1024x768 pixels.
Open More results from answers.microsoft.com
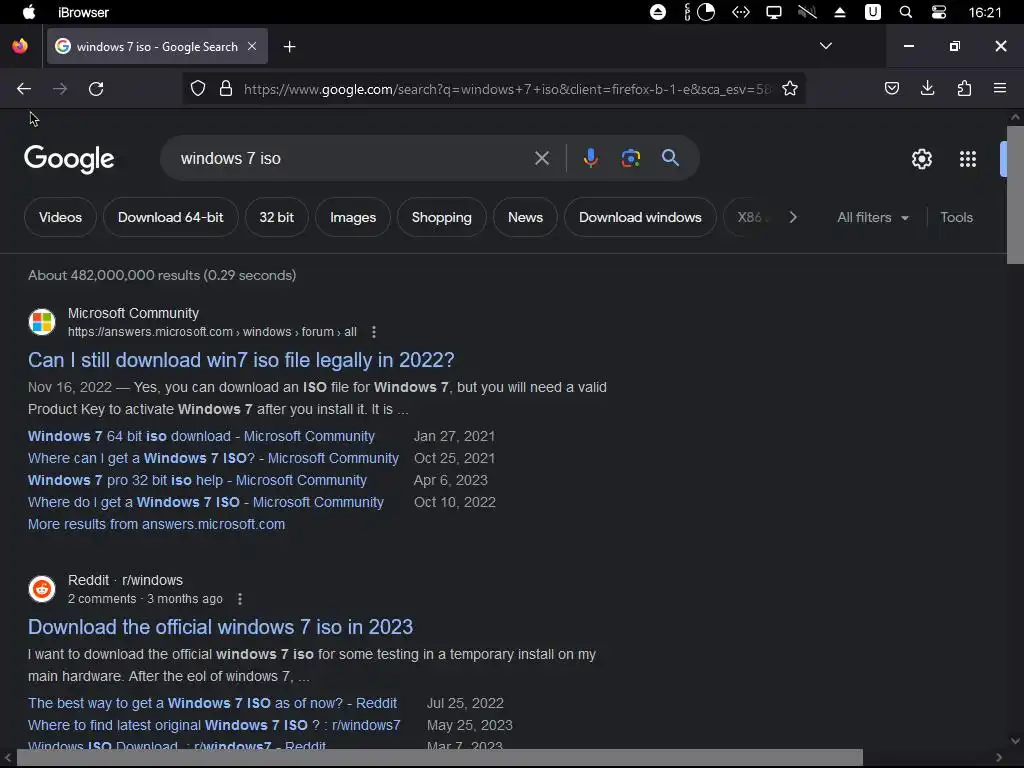(x=156, y=524)
